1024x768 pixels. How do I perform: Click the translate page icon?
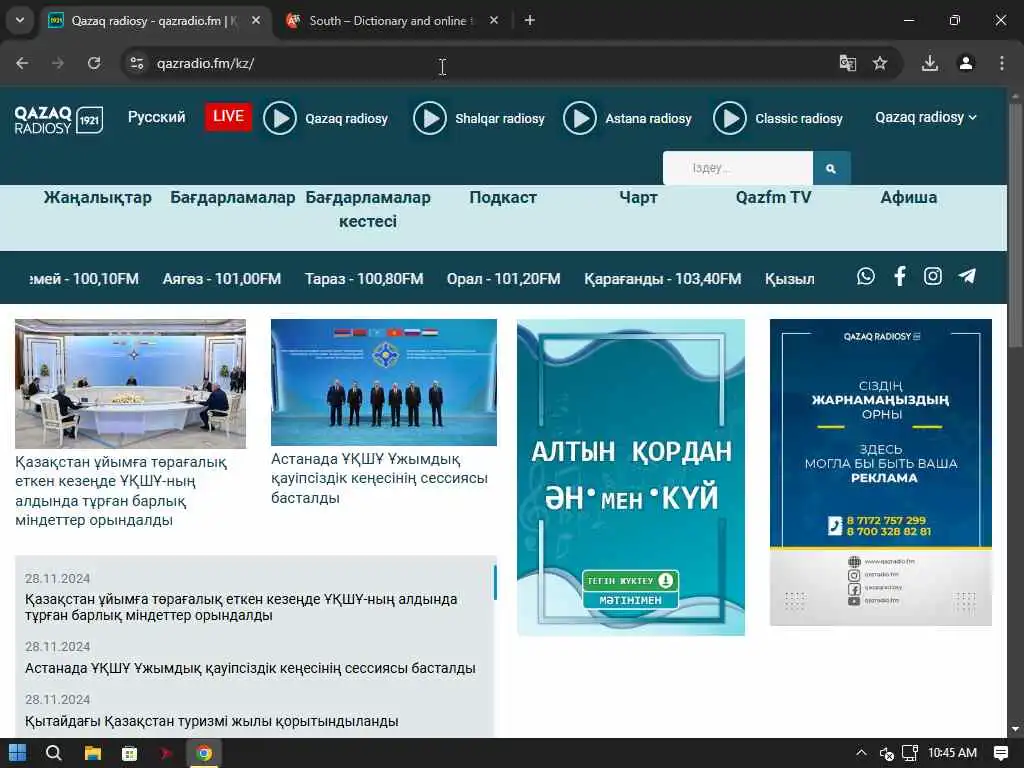click(848, 63)
